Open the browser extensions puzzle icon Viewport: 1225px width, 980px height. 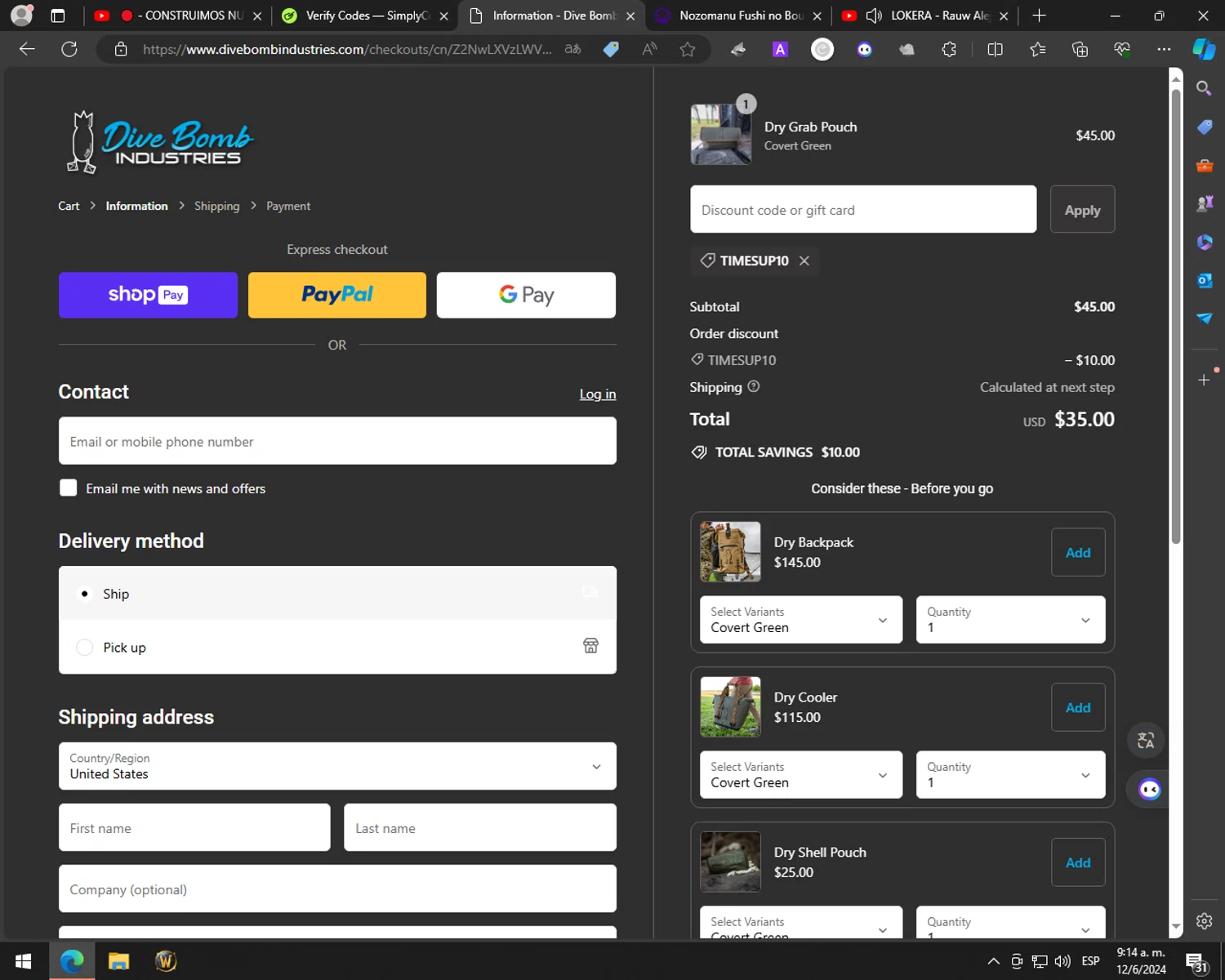click(949, 49)
